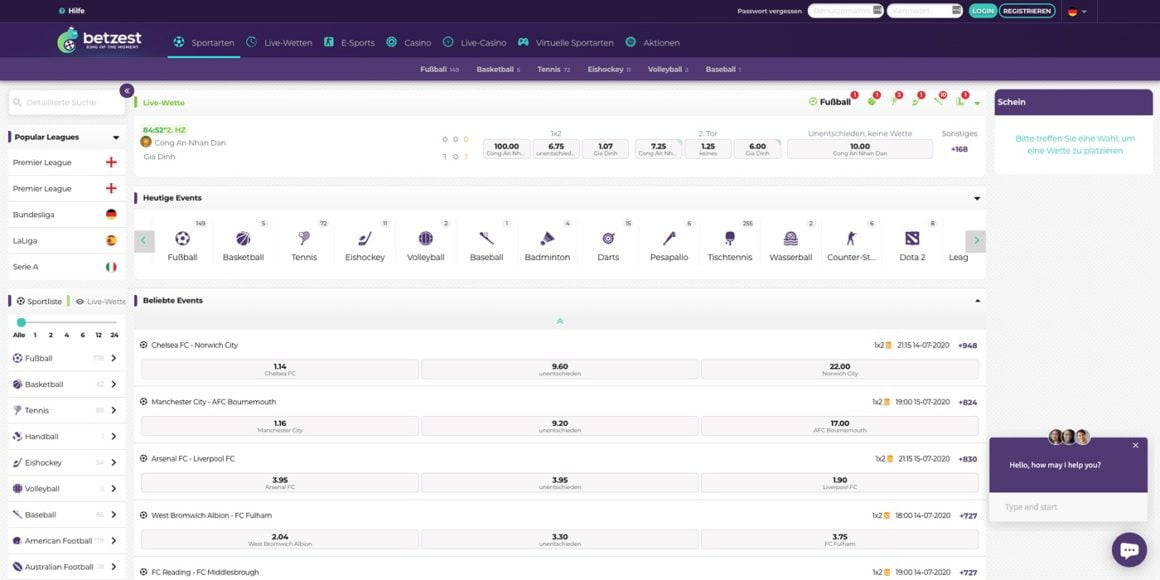Click the England flag next to first Premier League
The image size is (1160, 580).
click(111, 162)
